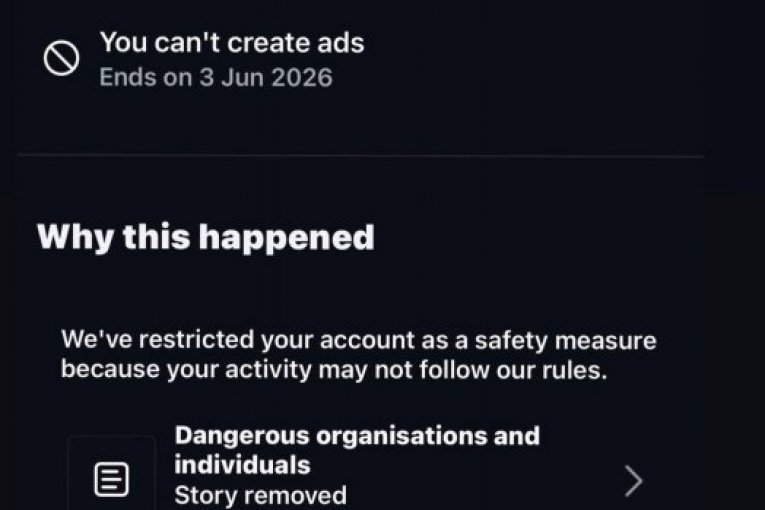The image size is (765, 510).
Task: Expand the Dangerous organisations chevron arrow
Action: click(x=633, y=481)
